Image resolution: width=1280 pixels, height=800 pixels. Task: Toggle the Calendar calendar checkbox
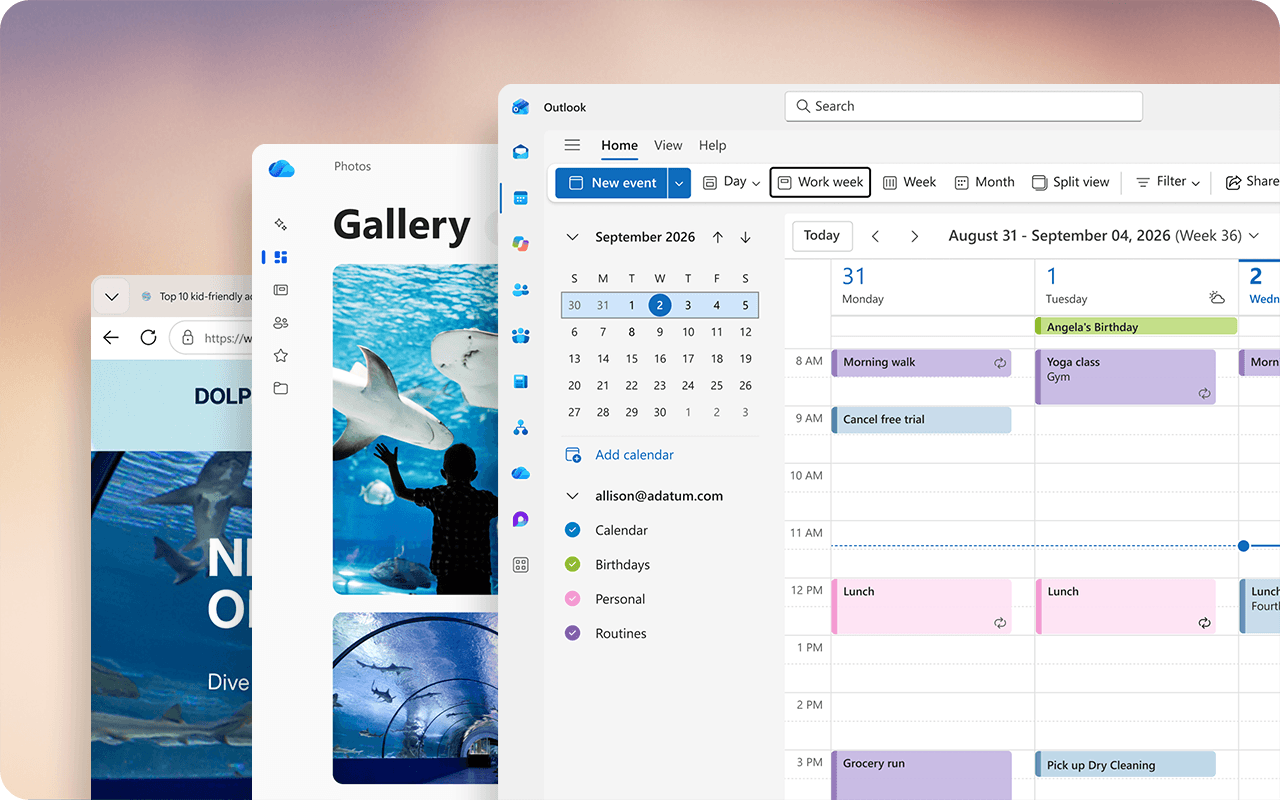point(572,530)
